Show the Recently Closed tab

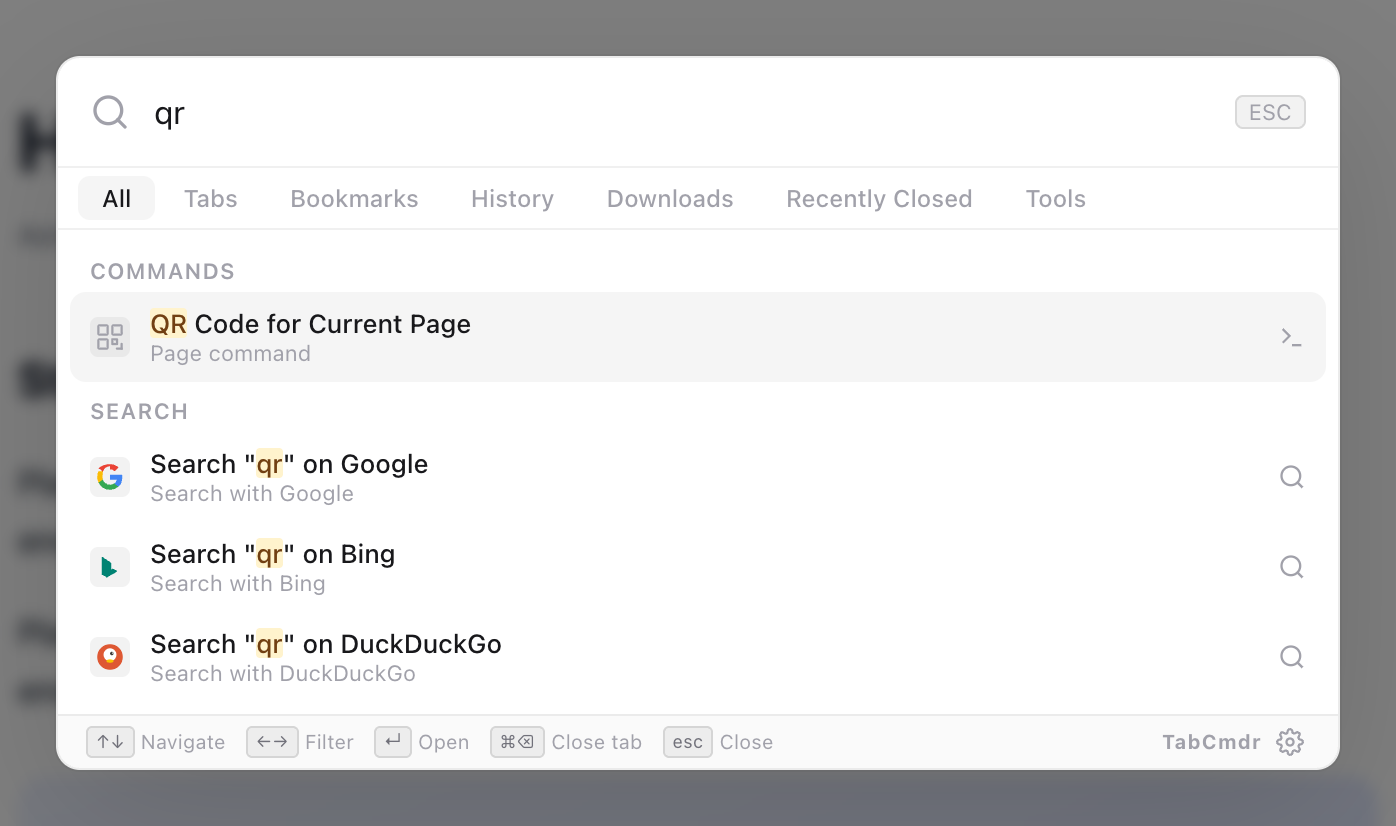[879, 198]
